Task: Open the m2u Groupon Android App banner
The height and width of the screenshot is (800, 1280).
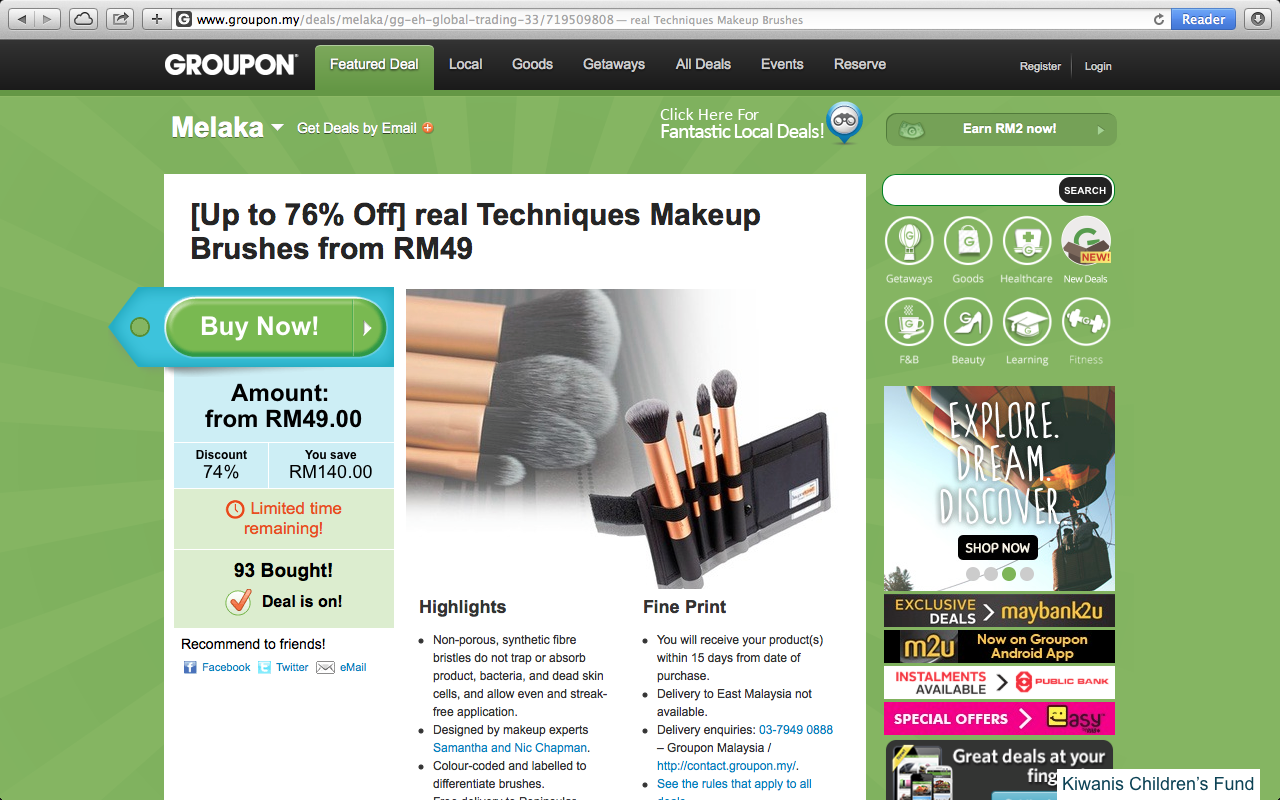Action: coord(999,647)
